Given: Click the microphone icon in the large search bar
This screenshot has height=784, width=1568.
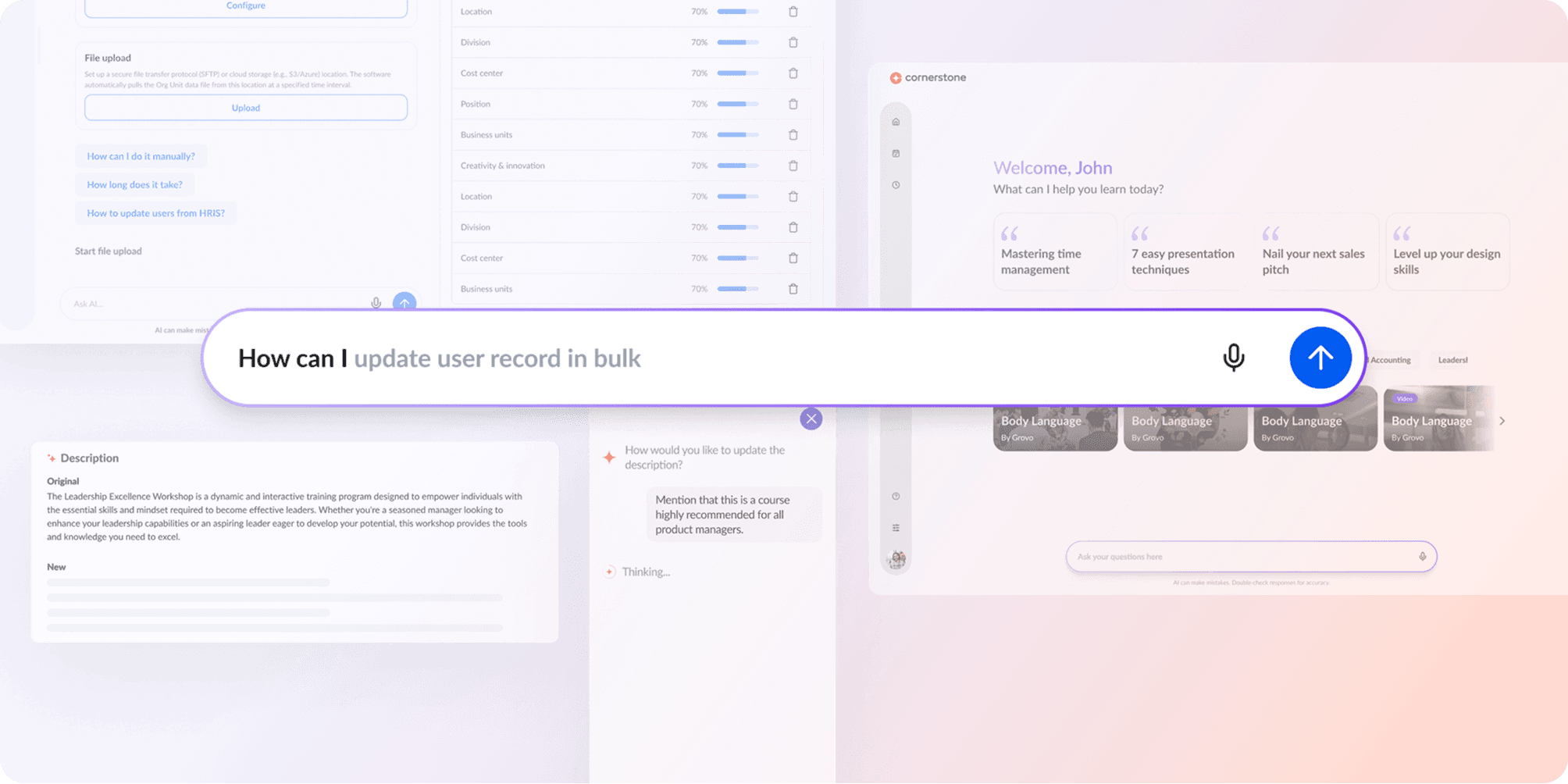Looking at the screenshot, I should coord(1234,358).
